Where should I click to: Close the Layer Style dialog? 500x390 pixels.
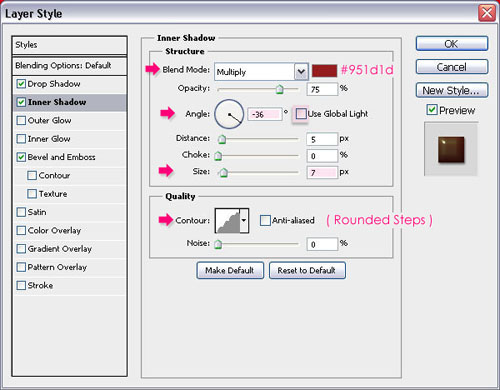tap(487, 13)
